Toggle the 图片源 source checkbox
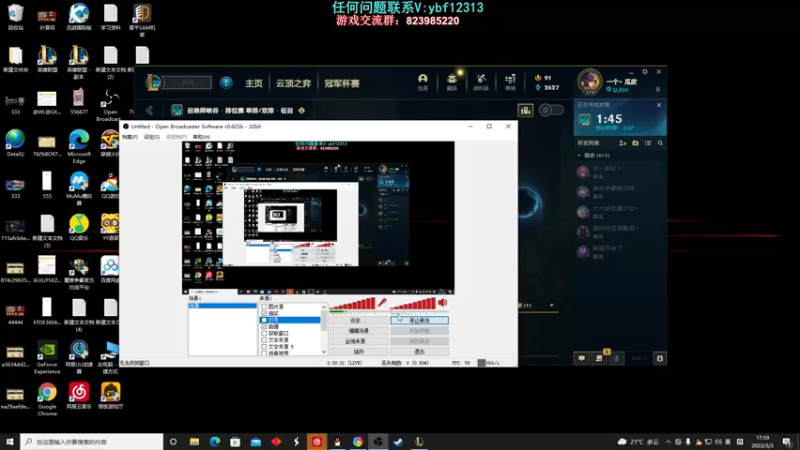 pos(264,307)
